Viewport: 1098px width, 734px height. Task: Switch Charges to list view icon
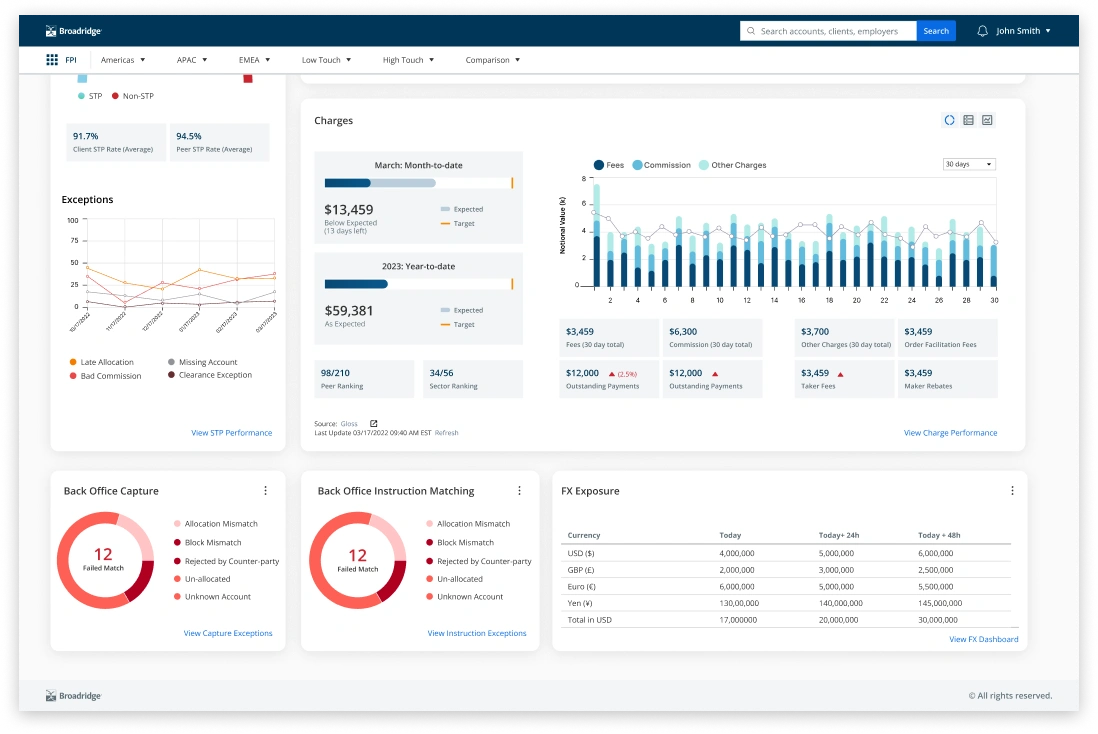tap(968, 119)
